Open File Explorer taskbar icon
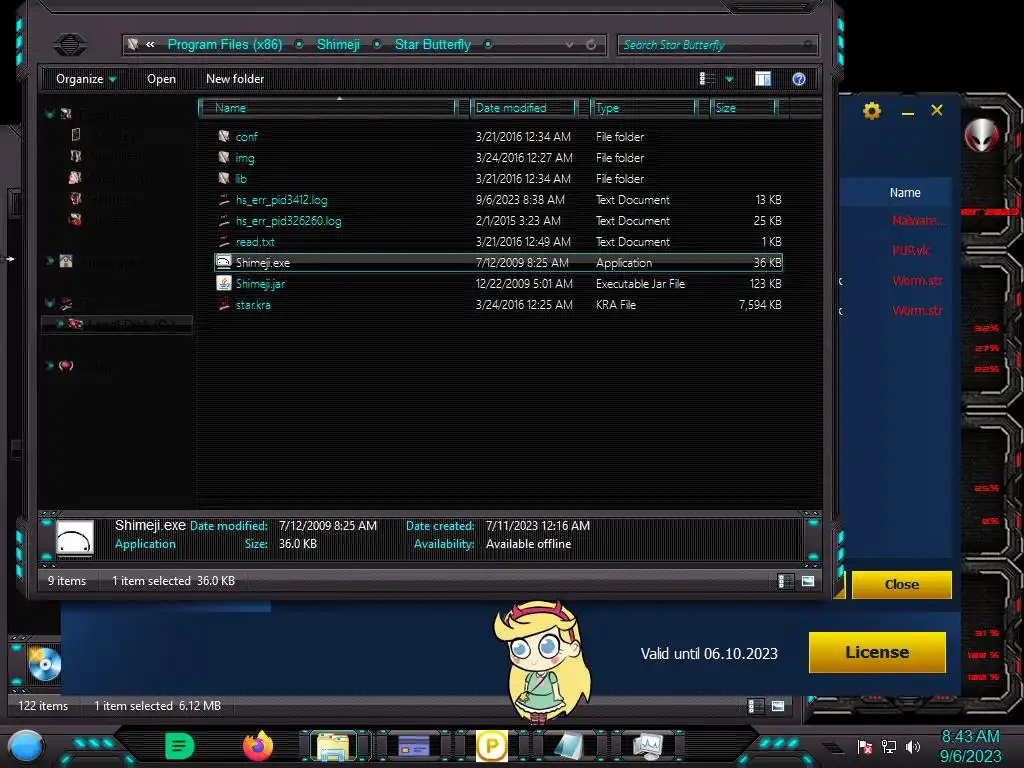 333,746
